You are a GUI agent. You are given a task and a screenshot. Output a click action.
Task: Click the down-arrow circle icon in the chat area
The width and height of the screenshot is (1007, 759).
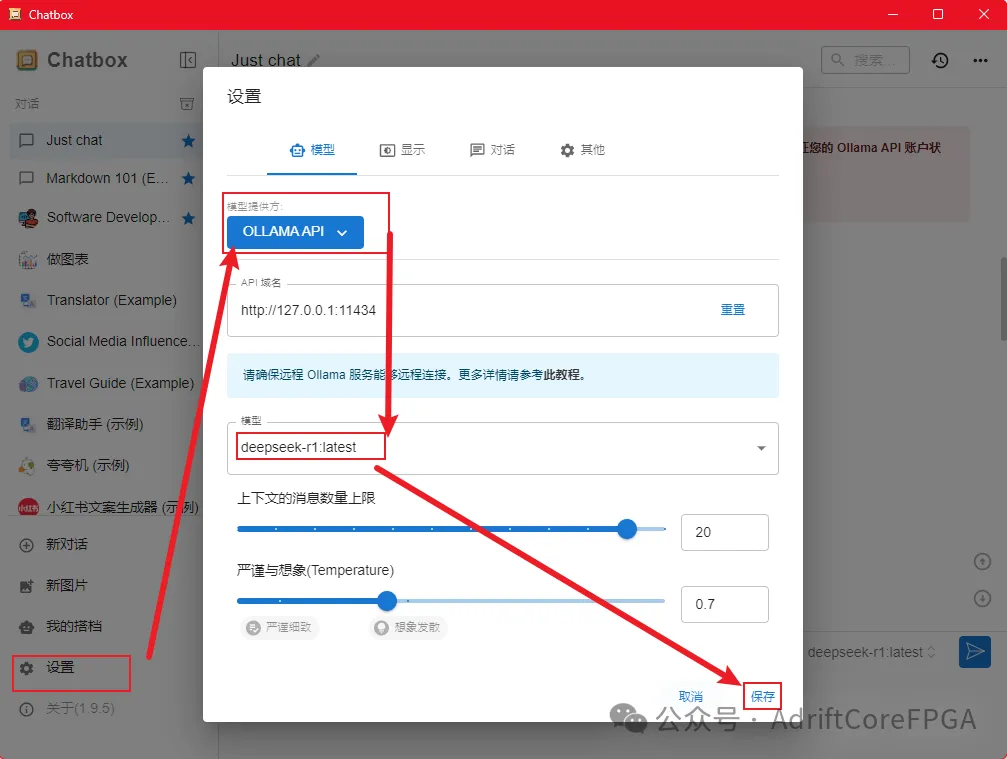[x=982, y=598]
